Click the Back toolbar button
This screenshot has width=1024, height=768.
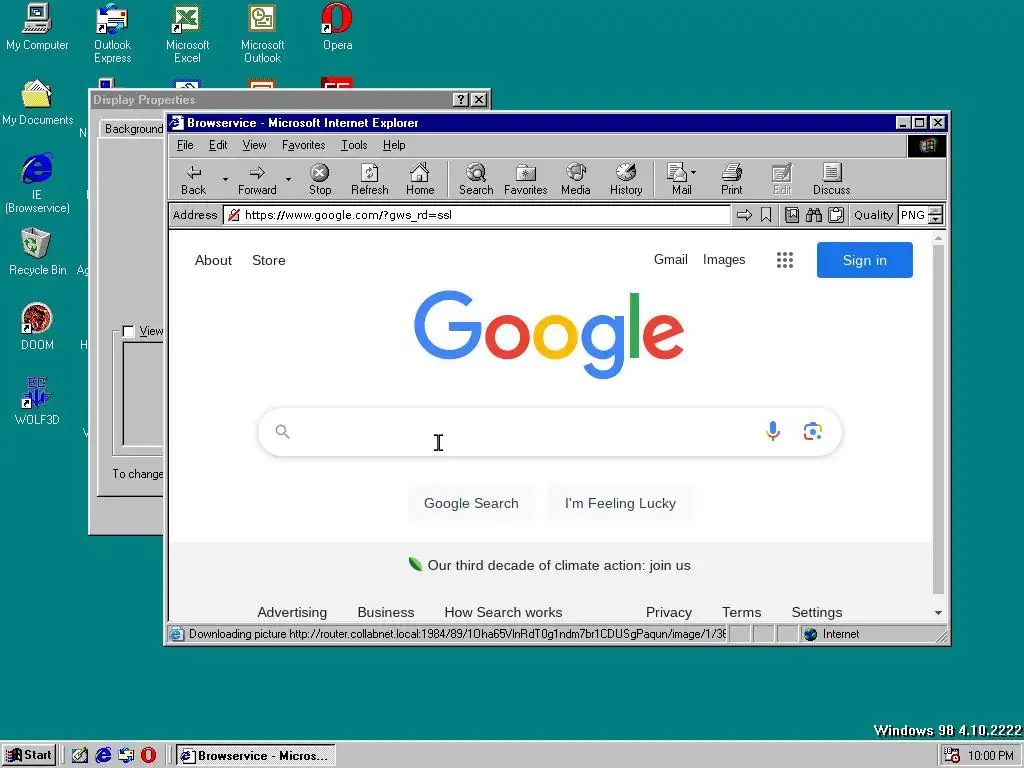point(193,180)
